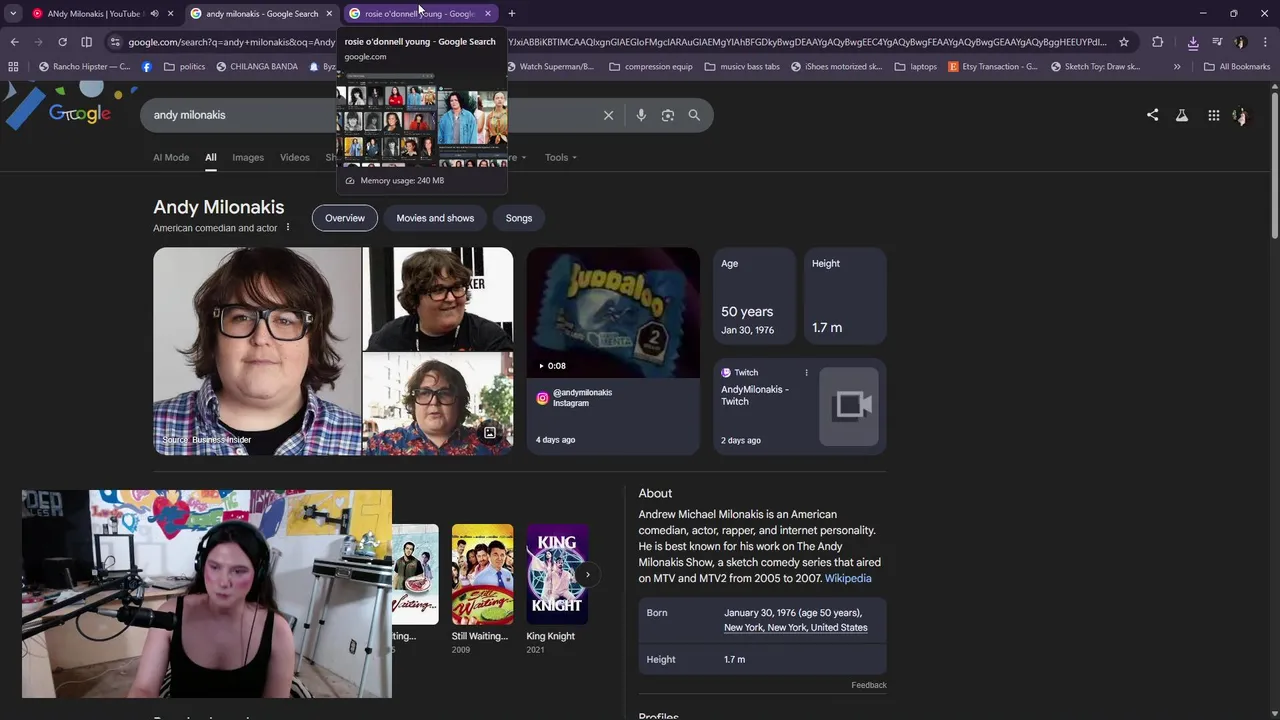Screen dimensions: 1280x720
Task: Open the browser side panel icon
Action: coord(86,42)
